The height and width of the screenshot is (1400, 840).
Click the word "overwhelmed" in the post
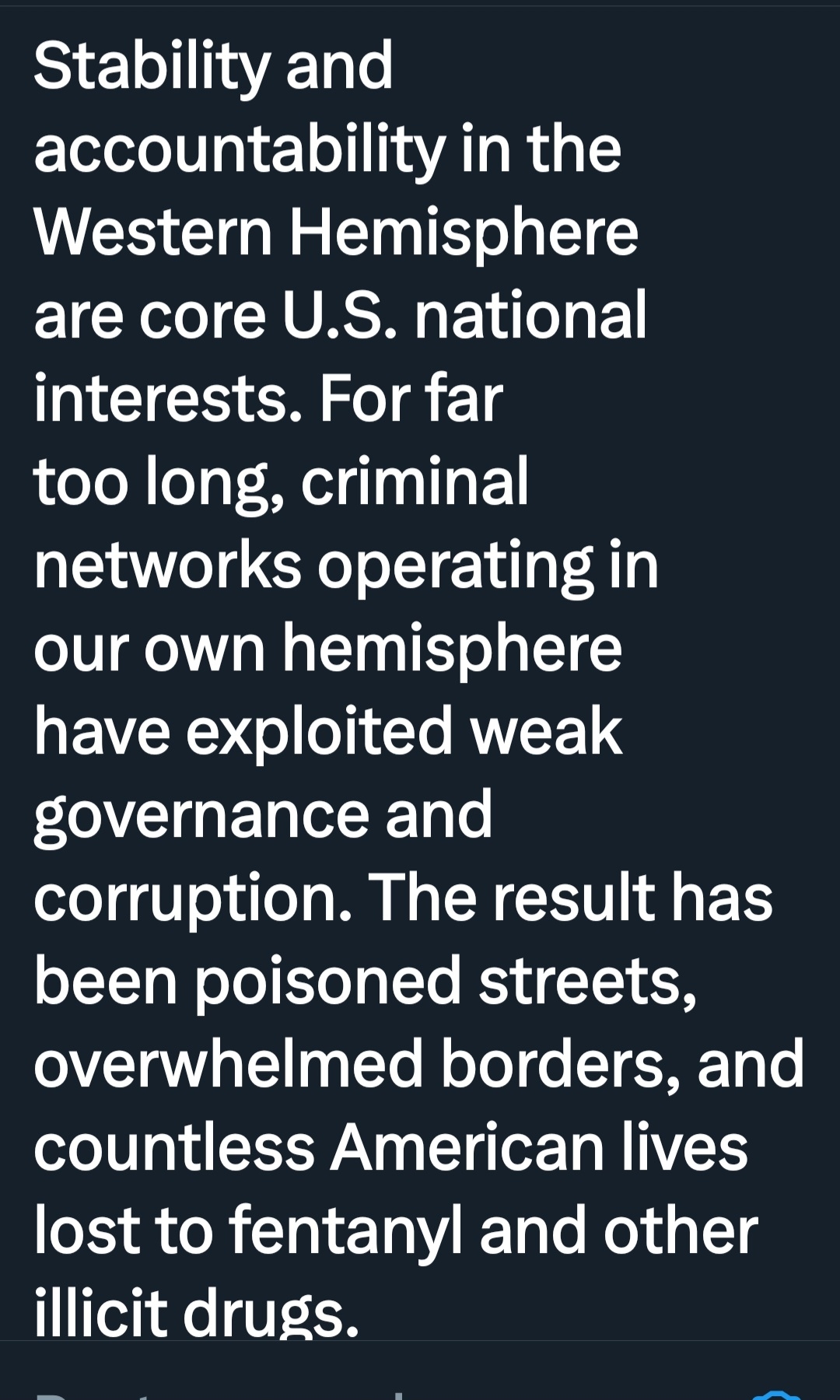click(228, 1065)
